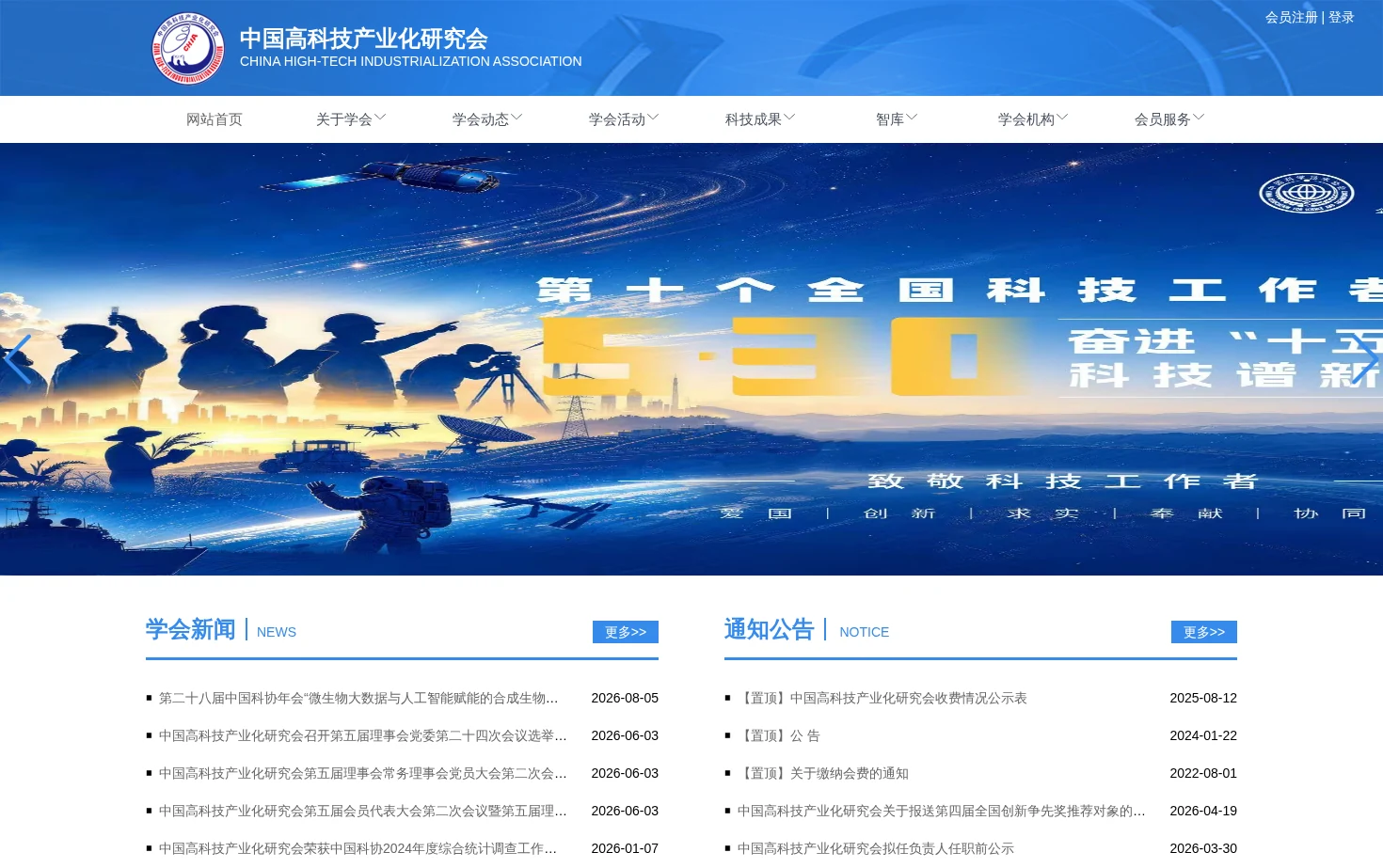Click the CHINA HIGH-TECH INDUSTRIALIZATION ASSOCIATION text
Screen dimensions: 1383x868
(411, 61)
